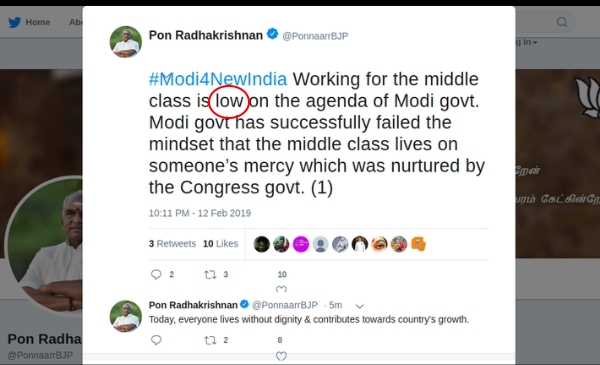The width and height of the screenshot is (600, 365).
Task: Open the magenta liker avatar
Action: click(301, 244)
